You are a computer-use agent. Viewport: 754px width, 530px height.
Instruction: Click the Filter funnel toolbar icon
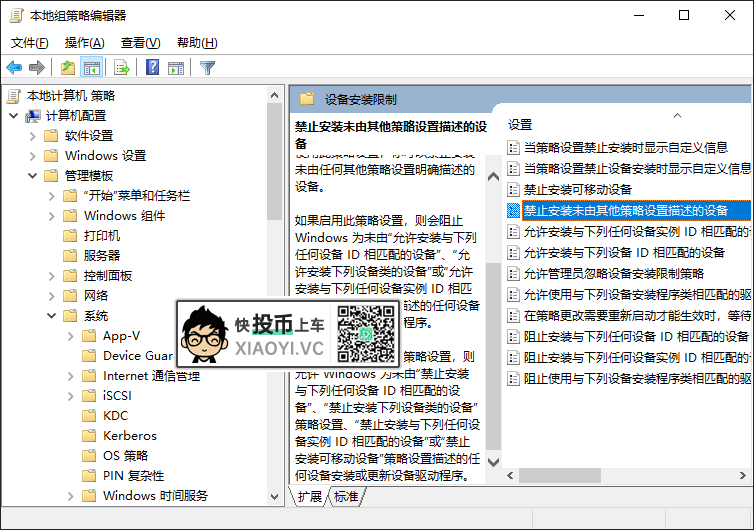(x=207, y=68)
